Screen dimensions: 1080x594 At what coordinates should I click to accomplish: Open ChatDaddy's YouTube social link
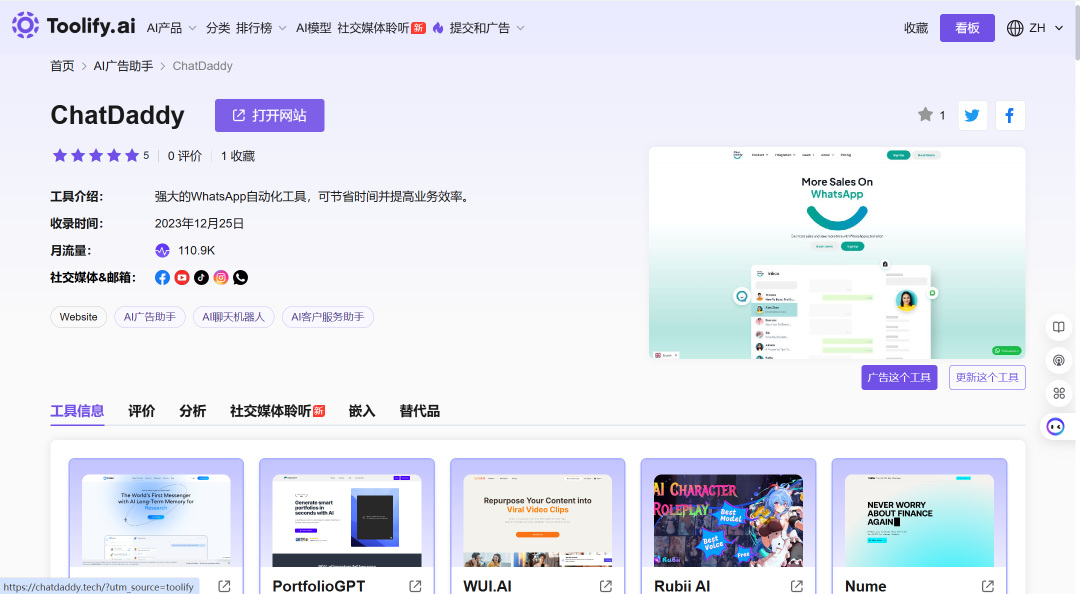click(x=182, y=278)
